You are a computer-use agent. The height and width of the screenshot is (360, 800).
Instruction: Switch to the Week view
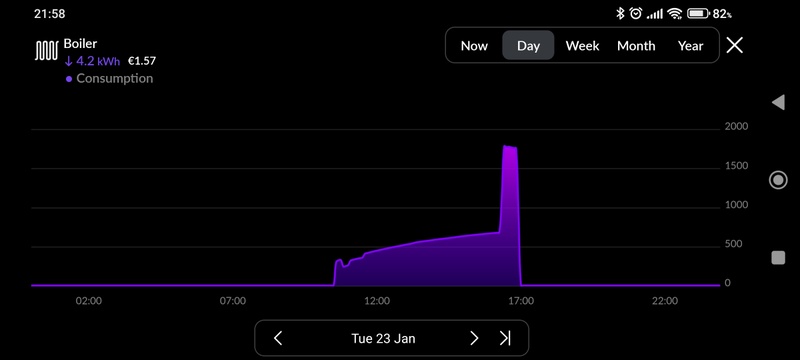[582, 46]
